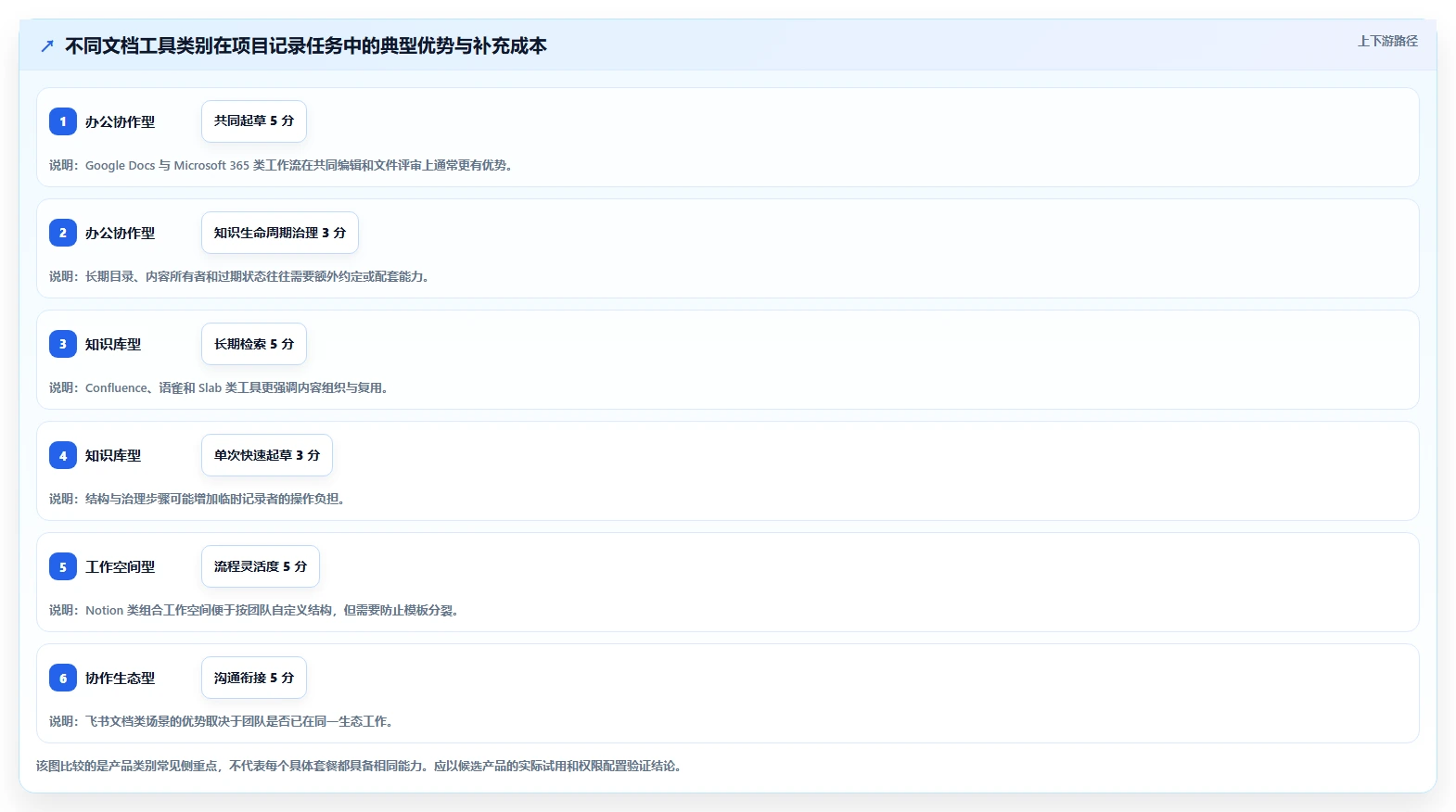Click number badge 4 for 知识库型
Viewport: 1456px width, 812px height.
pyautogui.click(x=63, y=455)
